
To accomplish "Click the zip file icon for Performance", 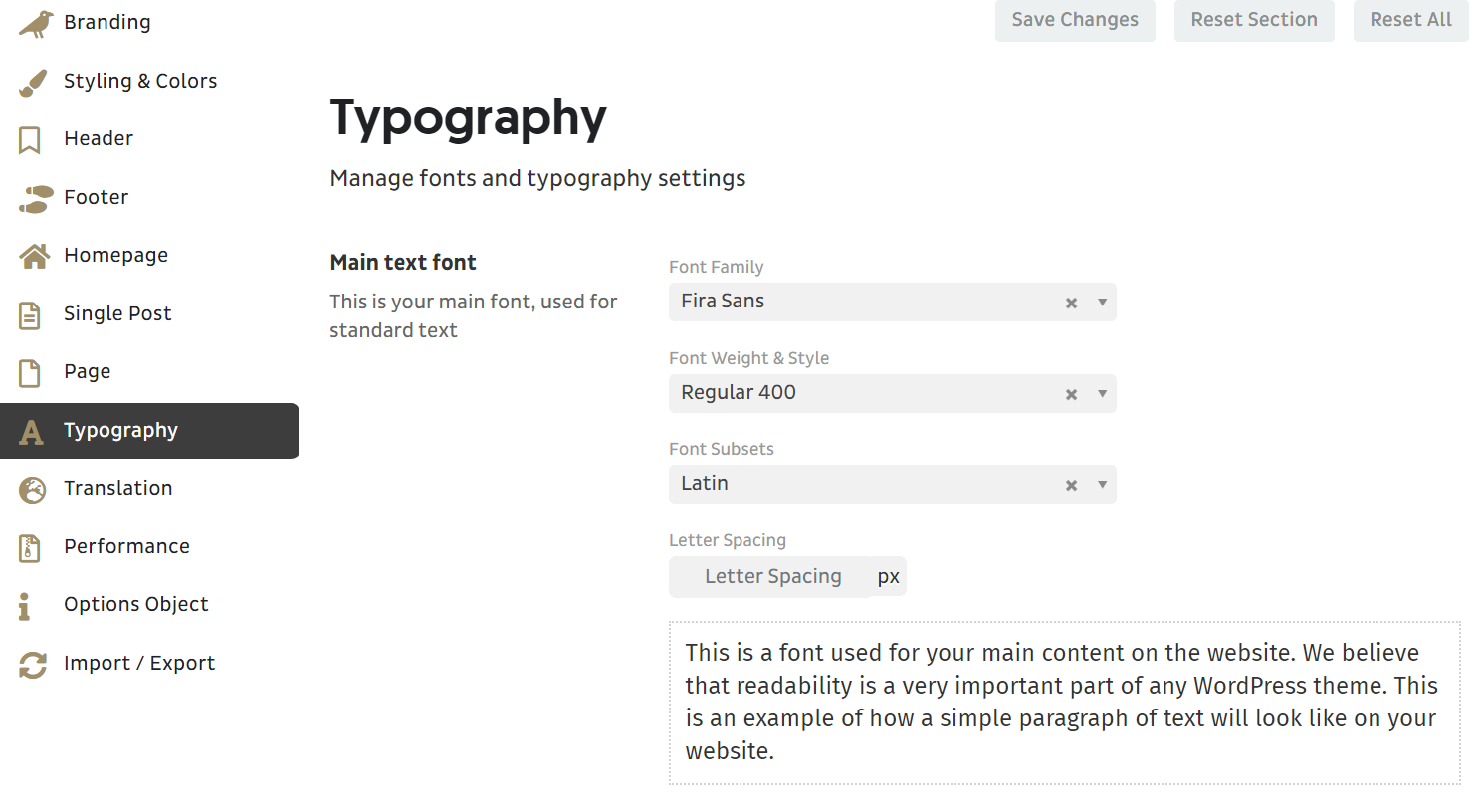I will 30,548.
